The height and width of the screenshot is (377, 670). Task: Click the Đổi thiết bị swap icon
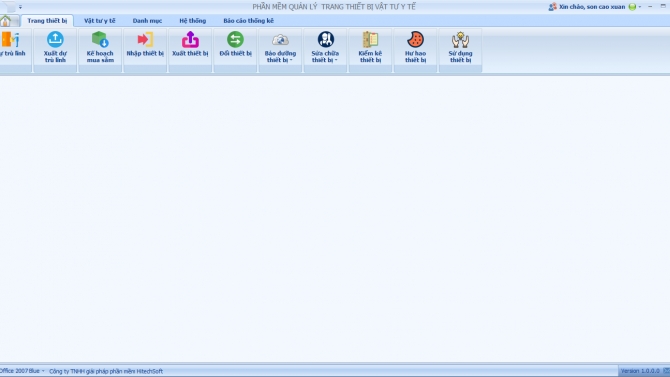[x=235, y=39]
